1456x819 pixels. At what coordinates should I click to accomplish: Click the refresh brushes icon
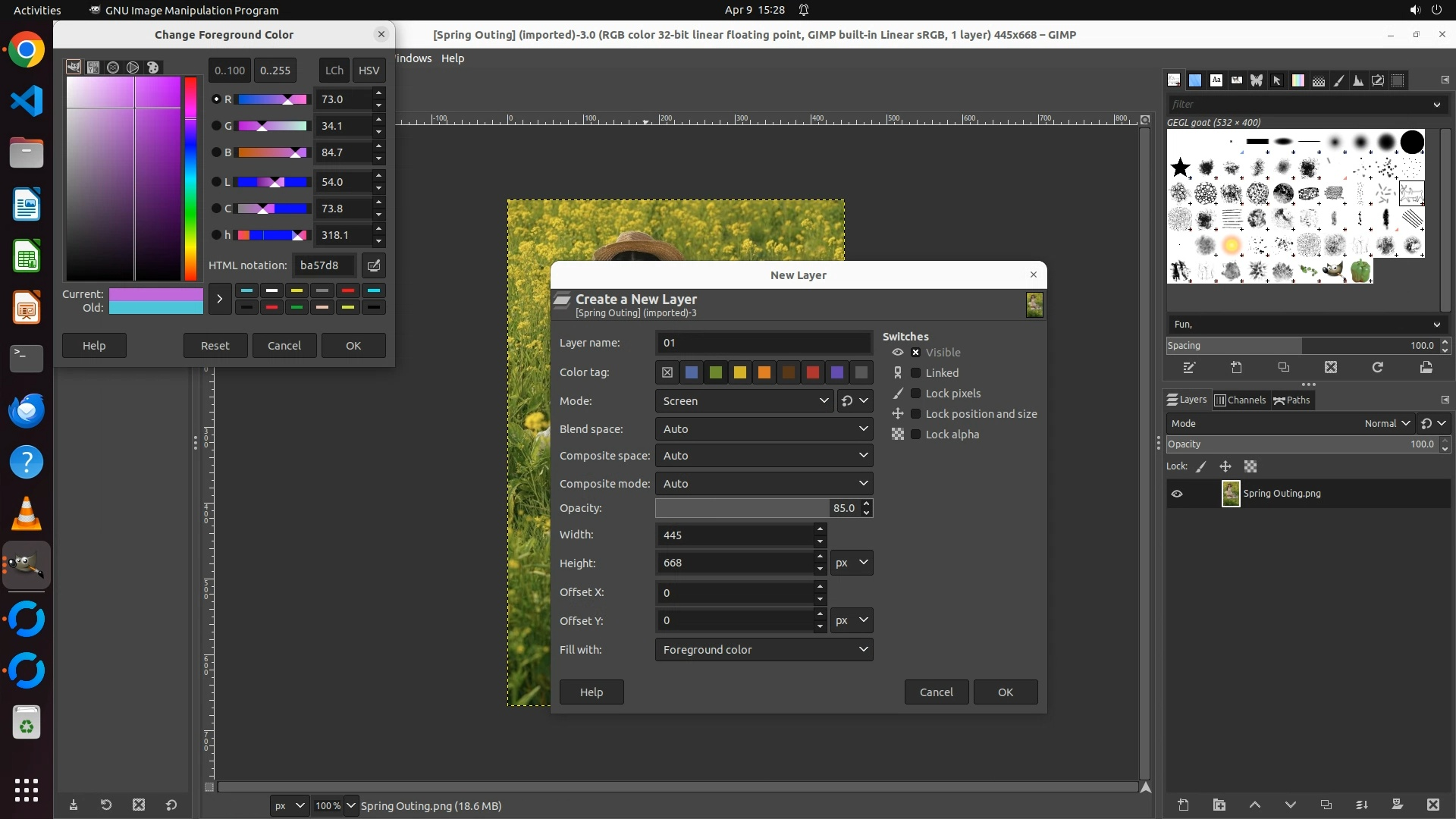tap(1378, 368)
